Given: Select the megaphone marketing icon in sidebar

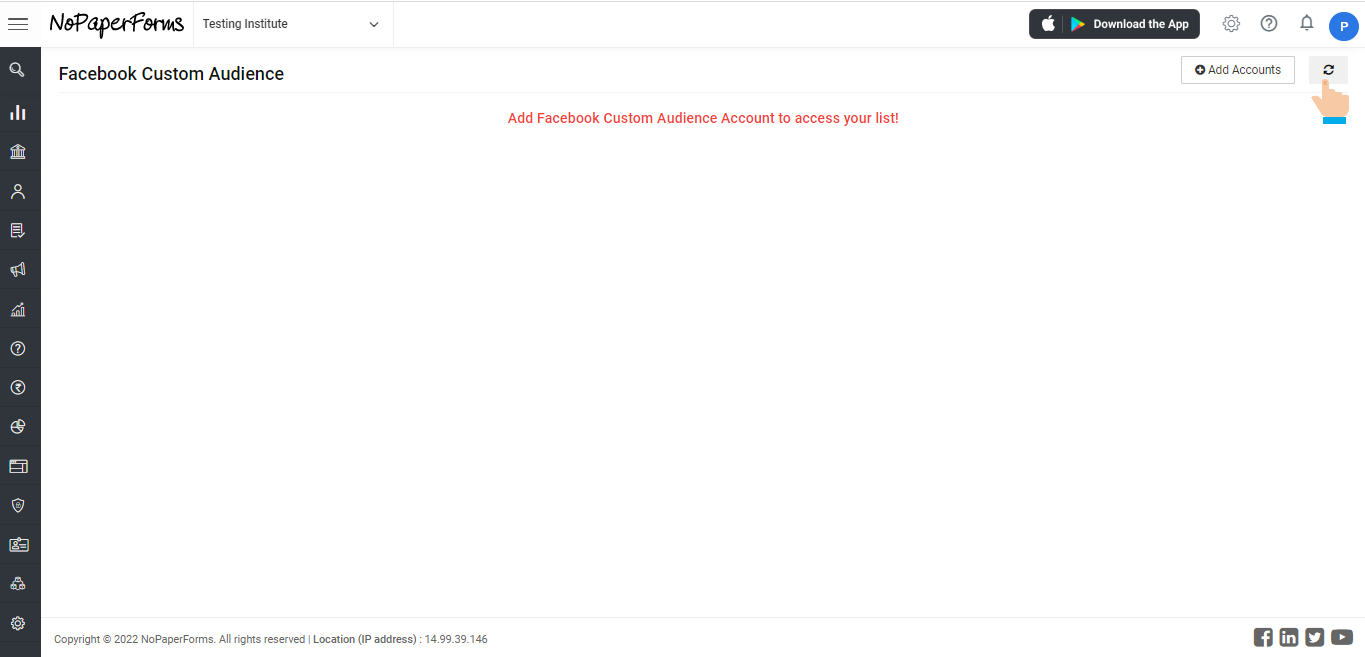Looking at the screenshot, I should (x=17, y=270).
